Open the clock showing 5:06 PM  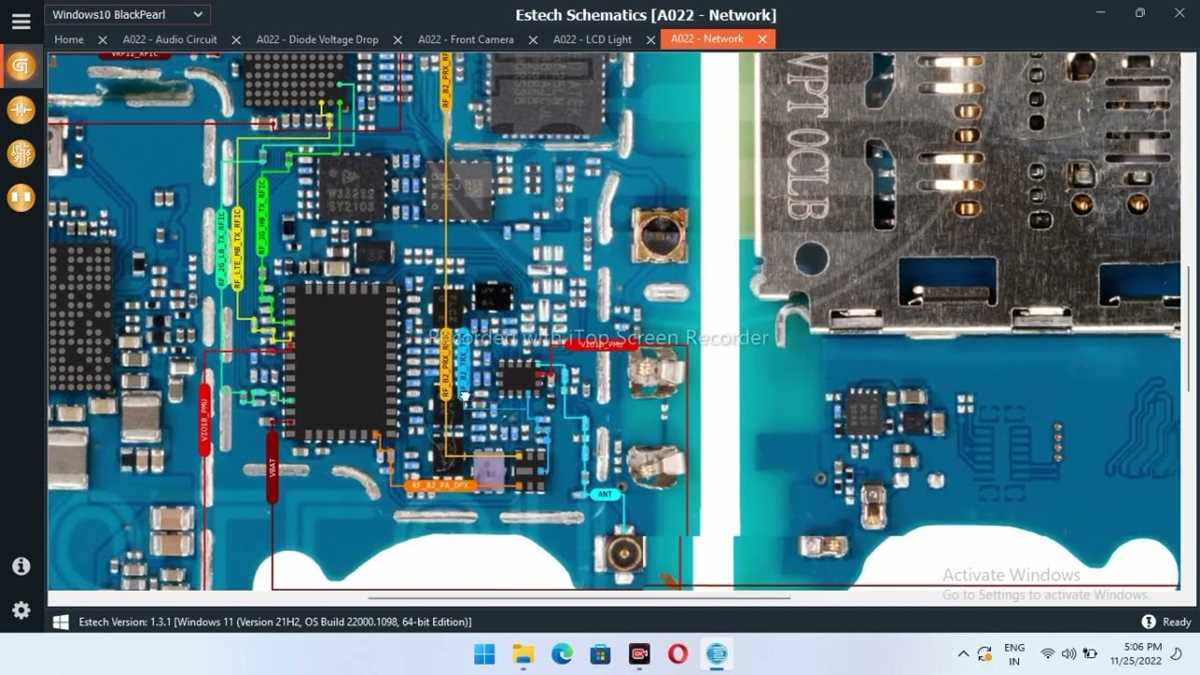(1136, 654)
